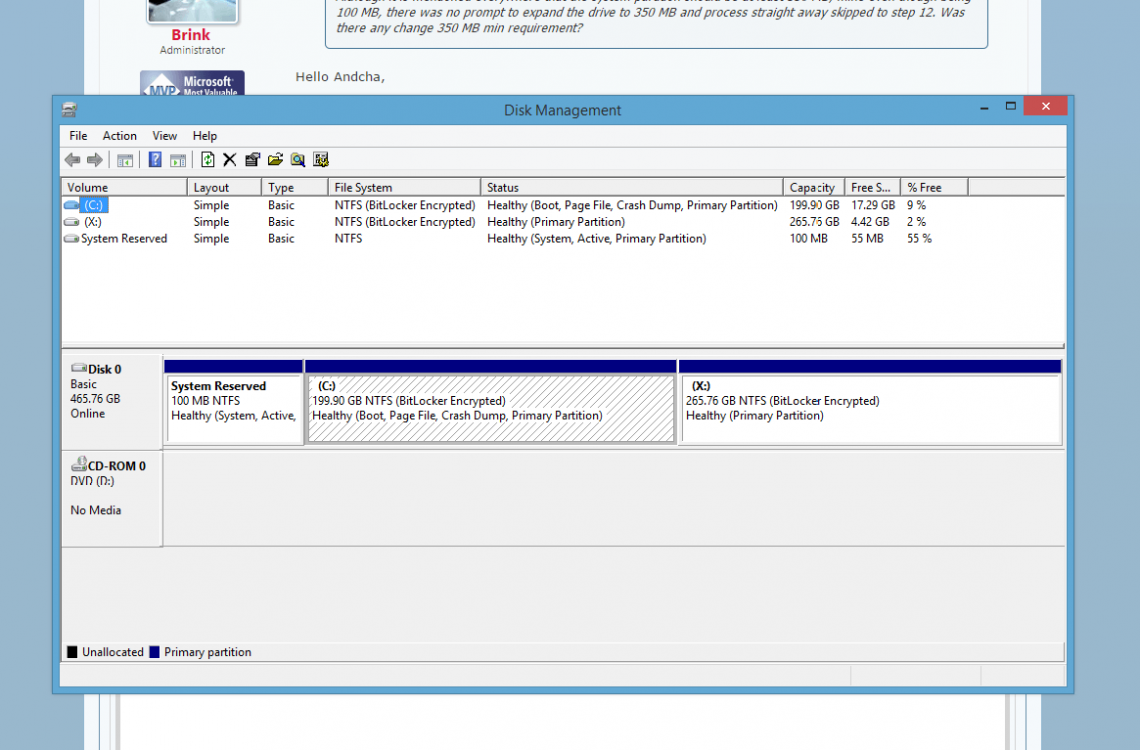Click the Open folder toolbar icon
Screen dimensions: 1140x750
pyautogui.click(x=275, y=160)
